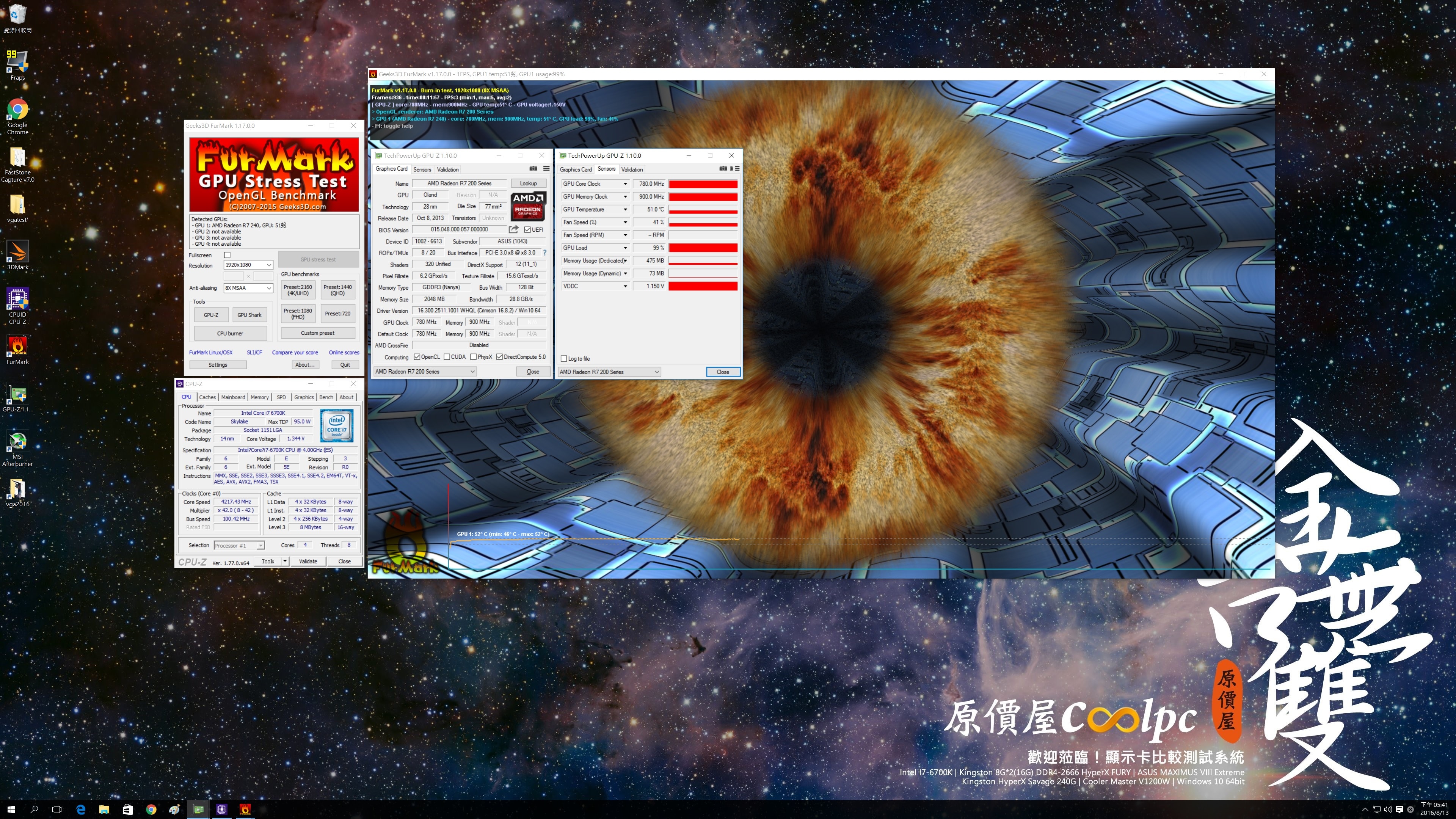Switch to Caches tab in CPU-Z
Image resolution: width=1456 pixels, height=819 pixels.
pyautogui.click(x=207, y=397)
